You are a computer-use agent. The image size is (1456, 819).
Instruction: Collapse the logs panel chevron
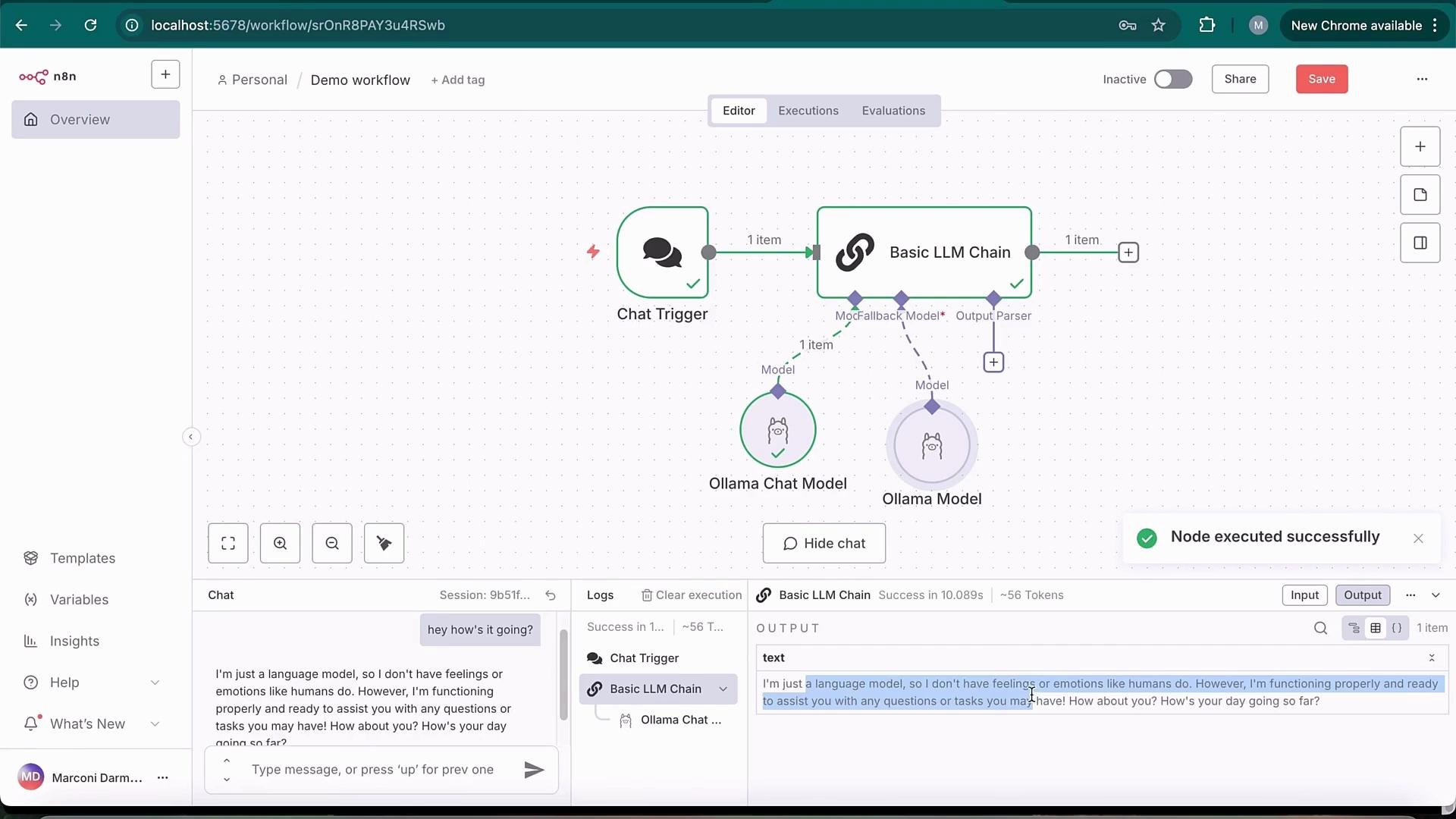(x=1436, y=595)
